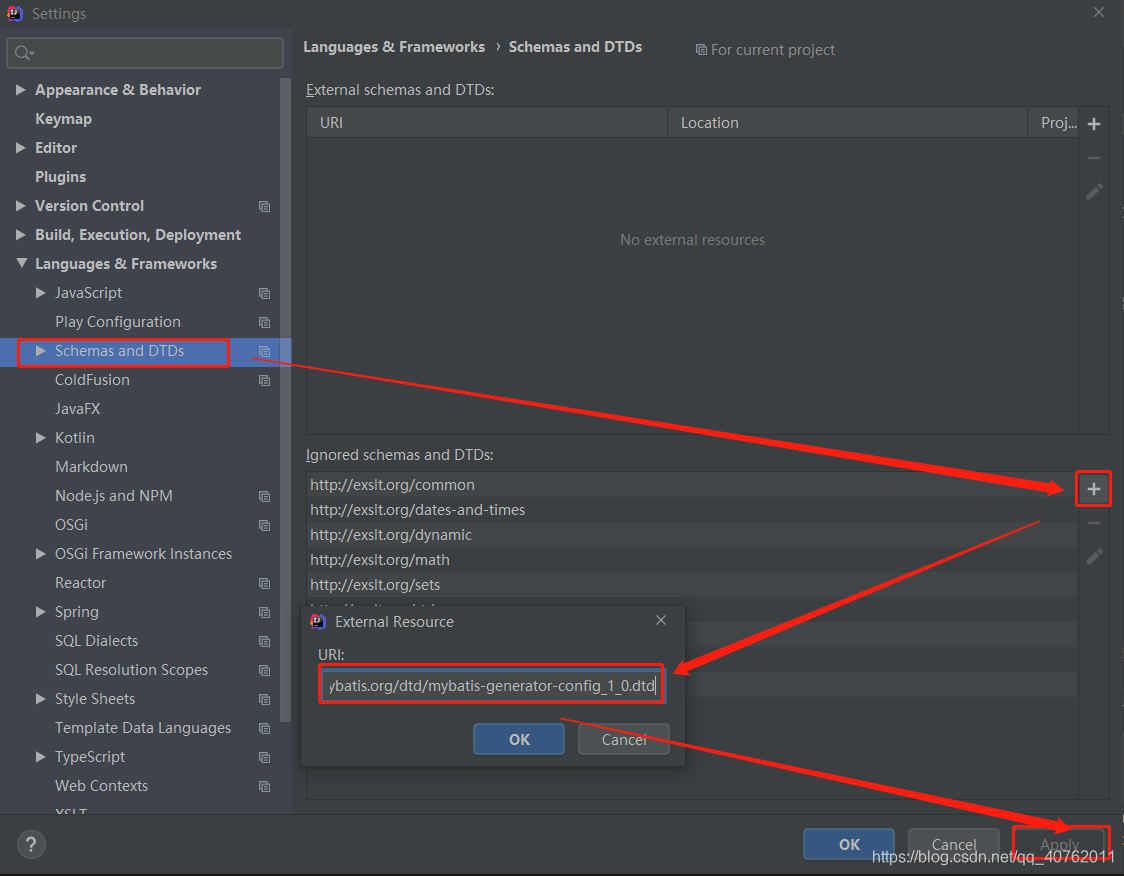Add an external schema with the plus icon
The image size is (1124, 876).
(x=1093, y=123)
